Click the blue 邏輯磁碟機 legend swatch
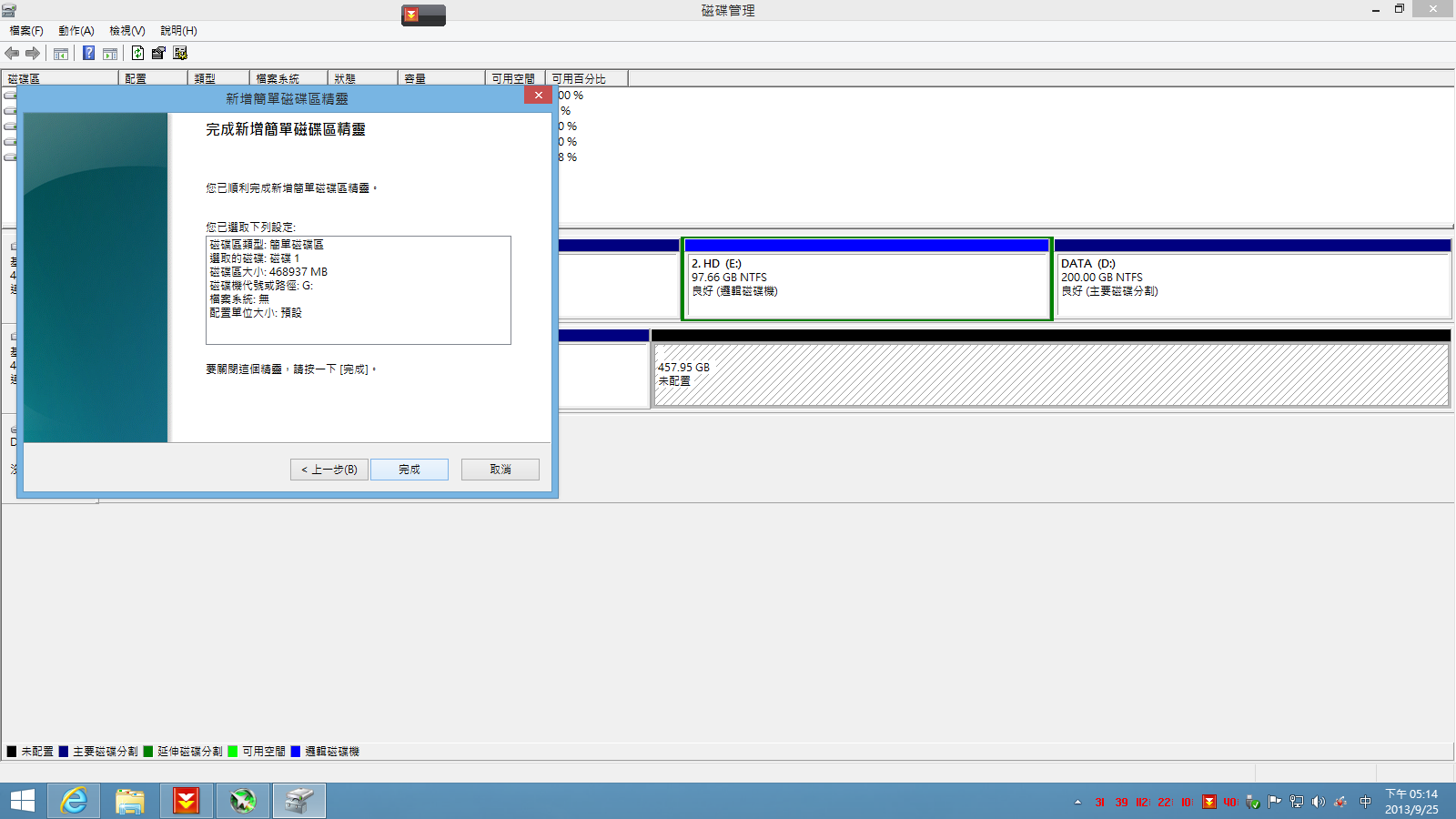This screenshot has height=819, width=1456. pyautogui.click(x=296, y=752)
